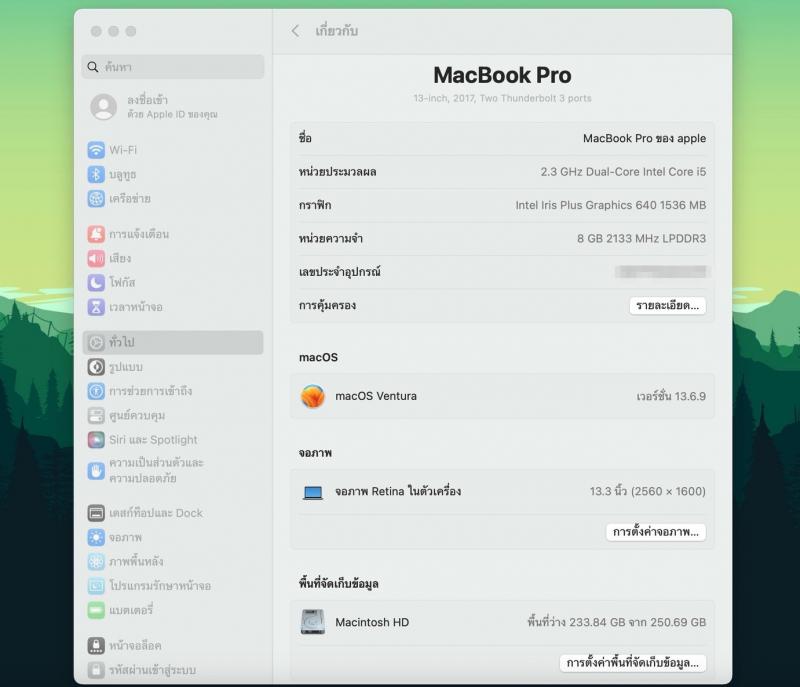Open Appearance (รูปแบบ) icon
The image size is (800, 687).
point(96,367)
